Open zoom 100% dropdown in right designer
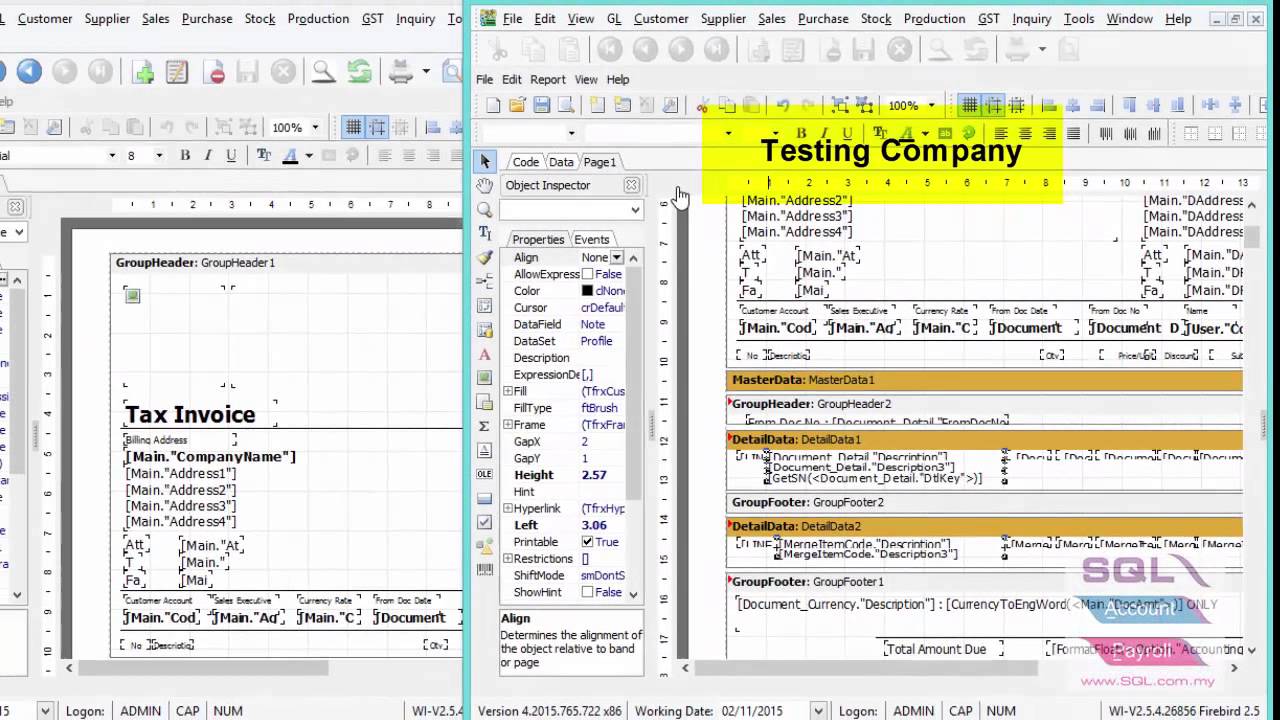Image resolution: width=1280 pixels, height=720 pixels. coord(931,105)
